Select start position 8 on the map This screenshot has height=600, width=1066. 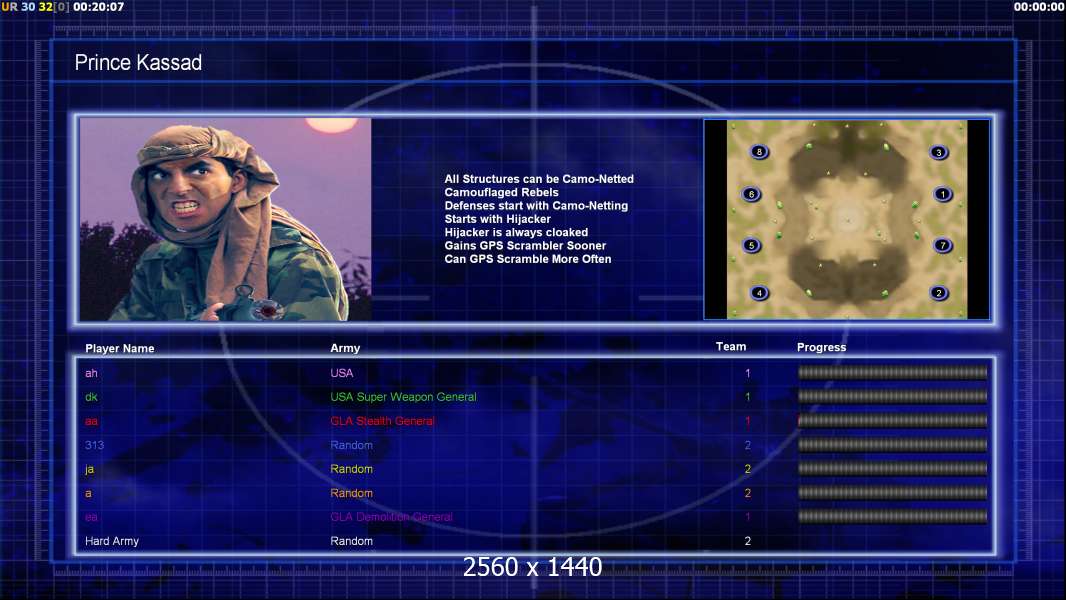click(759, 152)
